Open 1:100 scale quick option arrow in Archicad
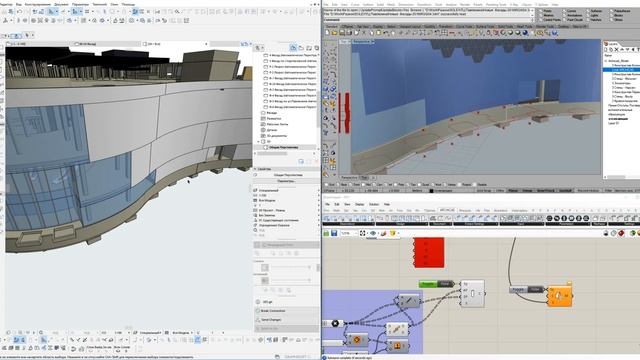Screen dimensions: 640x360 click(319, 196)
